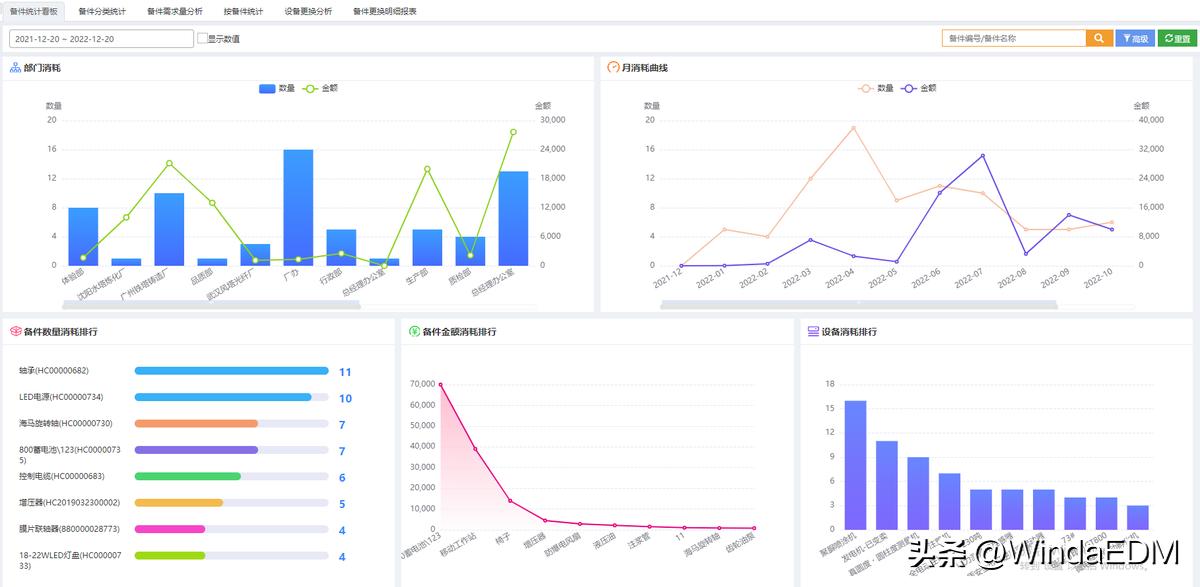Image resolution: width=1200 pixels, height=587 pixels.
Task: Focus the 备件编号/备件名称 search field
Action: (1013, 39)
